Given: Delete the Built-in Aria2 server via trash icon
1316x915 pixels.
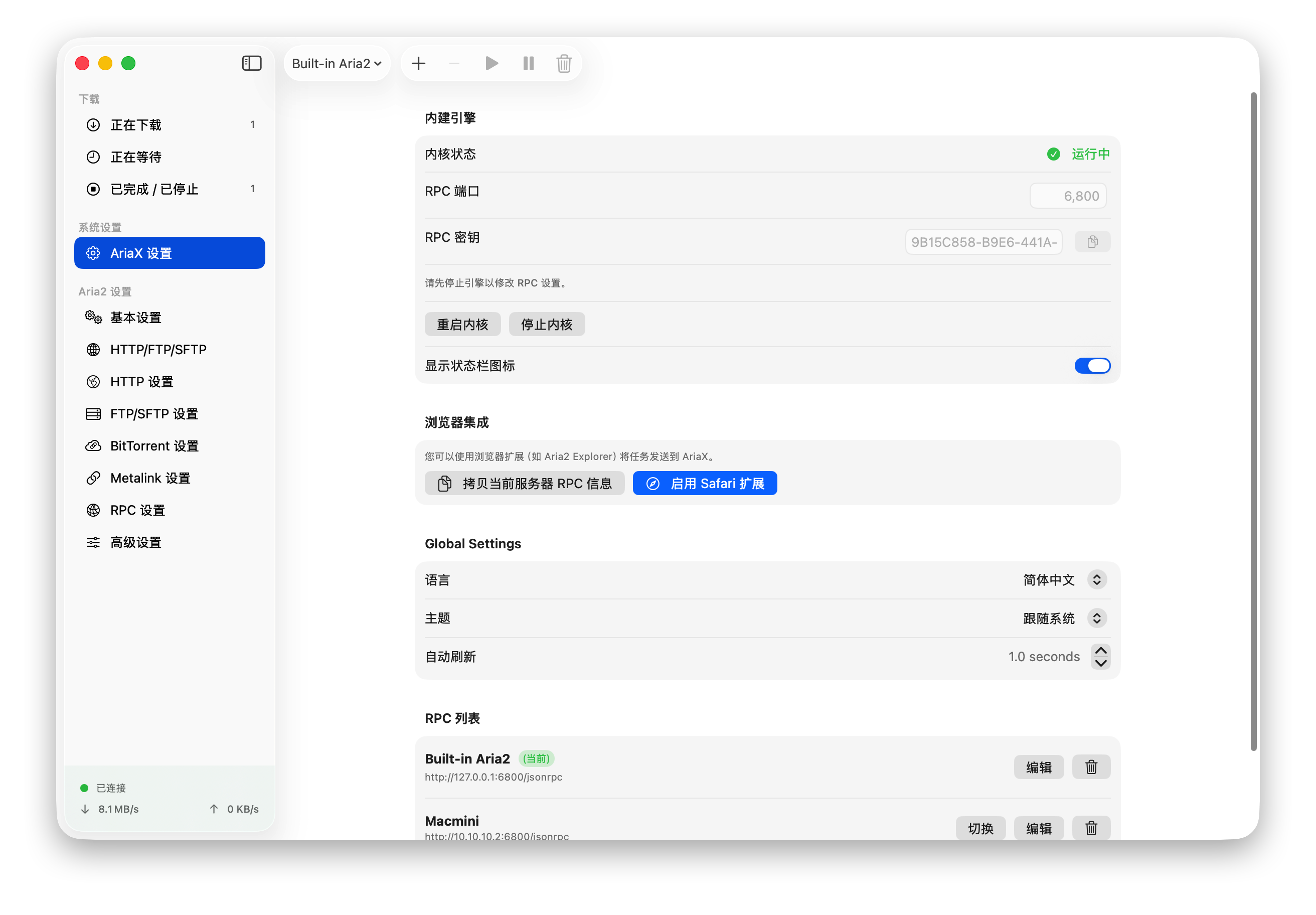Looking at the screenshot, I should (1091, 767).
